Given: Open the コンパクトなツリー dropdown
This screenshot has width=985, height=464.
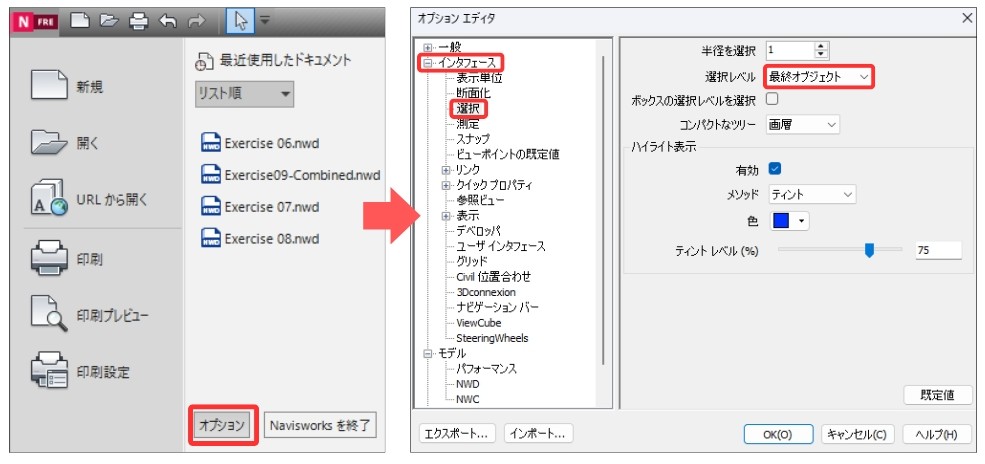Looking at the screenshot, I should pyautogui.click(x=803, y=125).
